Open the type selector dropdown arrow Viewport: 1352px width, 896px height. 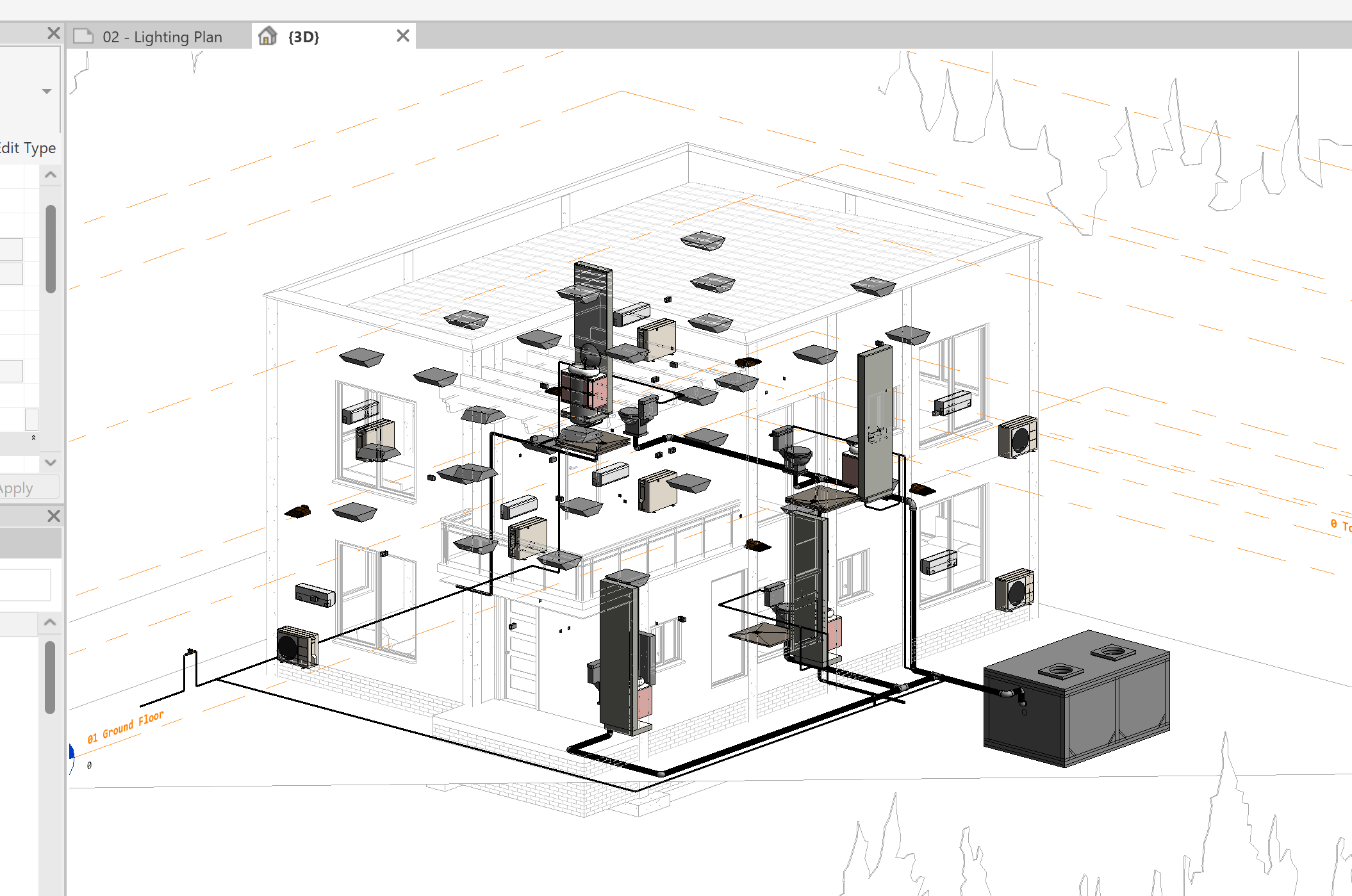click(x=46, y=91)
